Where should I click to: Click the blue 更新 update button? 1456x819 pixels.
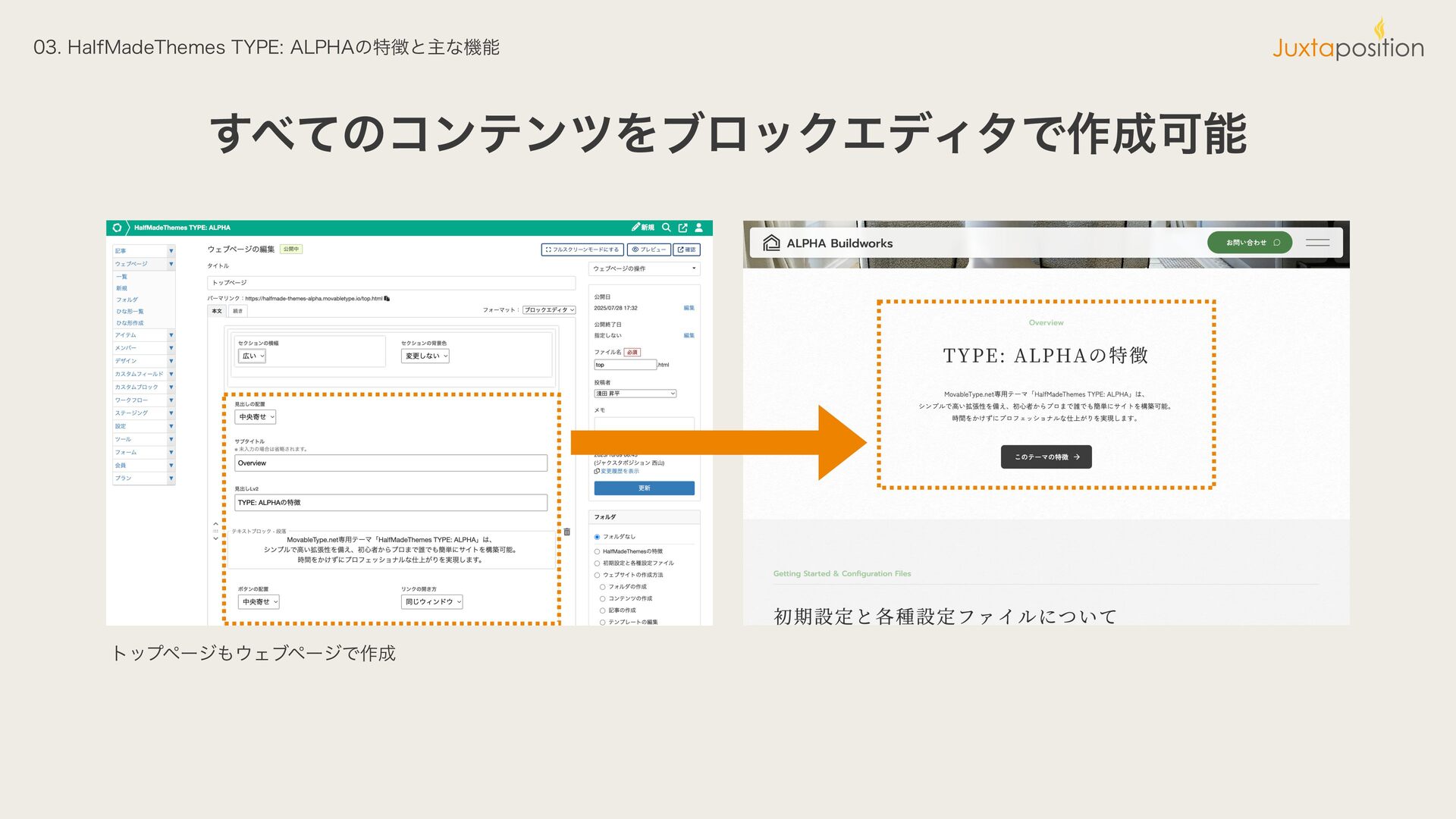644,488
